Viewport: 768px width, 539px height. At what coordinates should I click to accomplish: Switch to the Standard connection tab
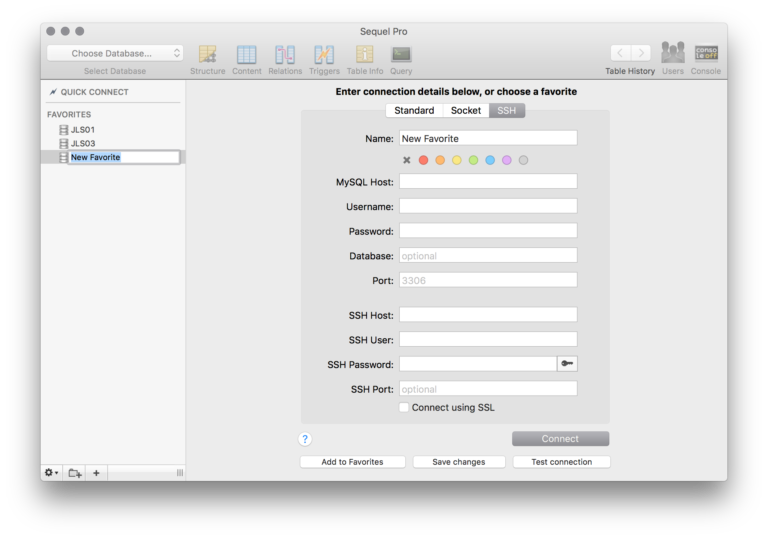[414, 110]
